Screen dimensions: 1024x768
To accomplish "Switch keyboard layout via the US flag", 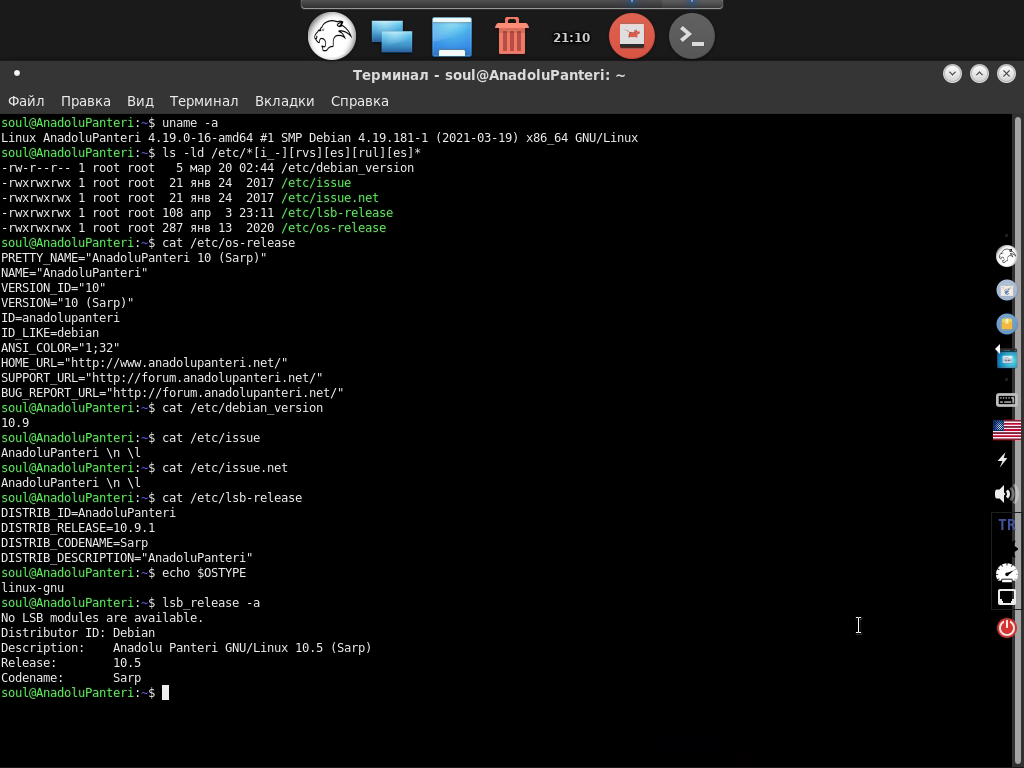I will pyautogui.click(x=1006, y=430).
